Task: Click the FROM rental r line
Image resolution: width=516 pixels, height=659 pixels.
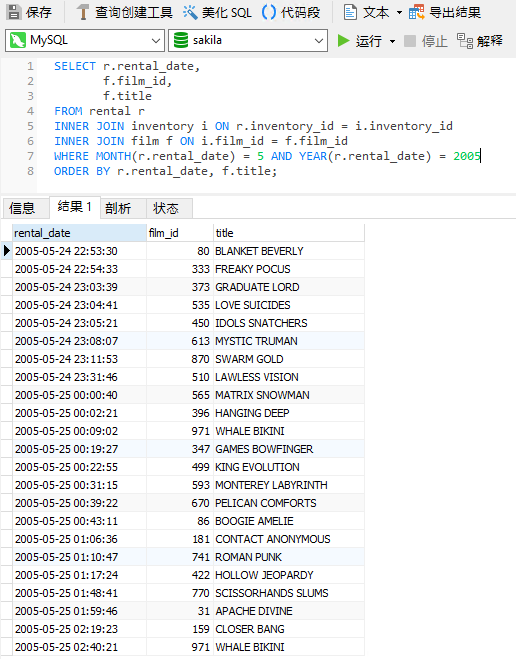Action: 99,111
